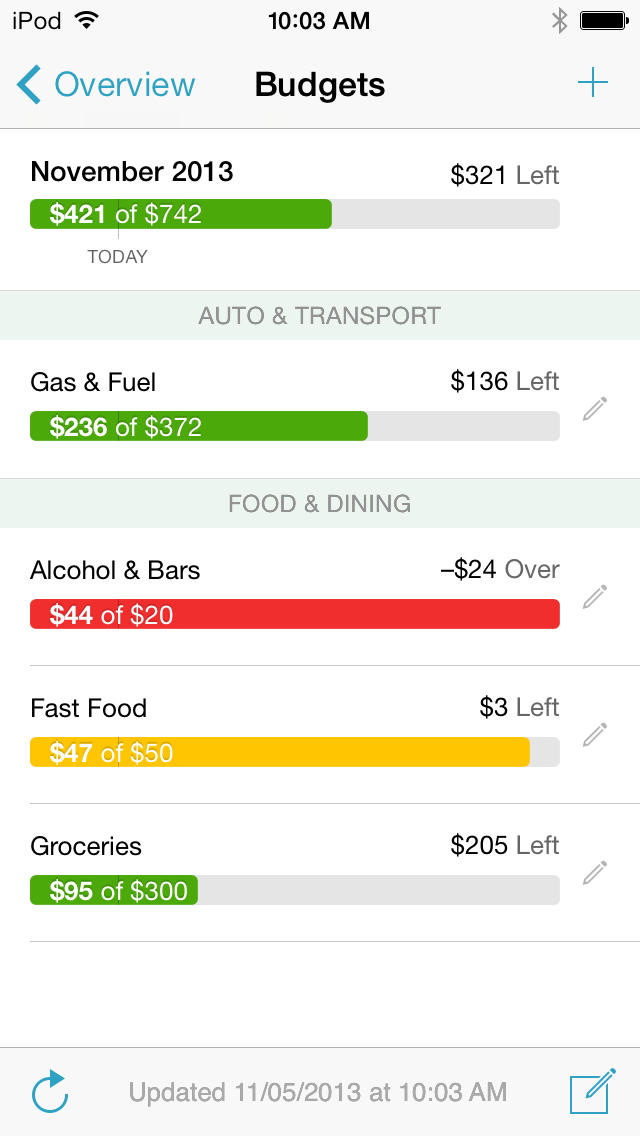Tap the Overview back link text
The width and height of the screenshot is (640, 1136).
click(x=125, y=85)
